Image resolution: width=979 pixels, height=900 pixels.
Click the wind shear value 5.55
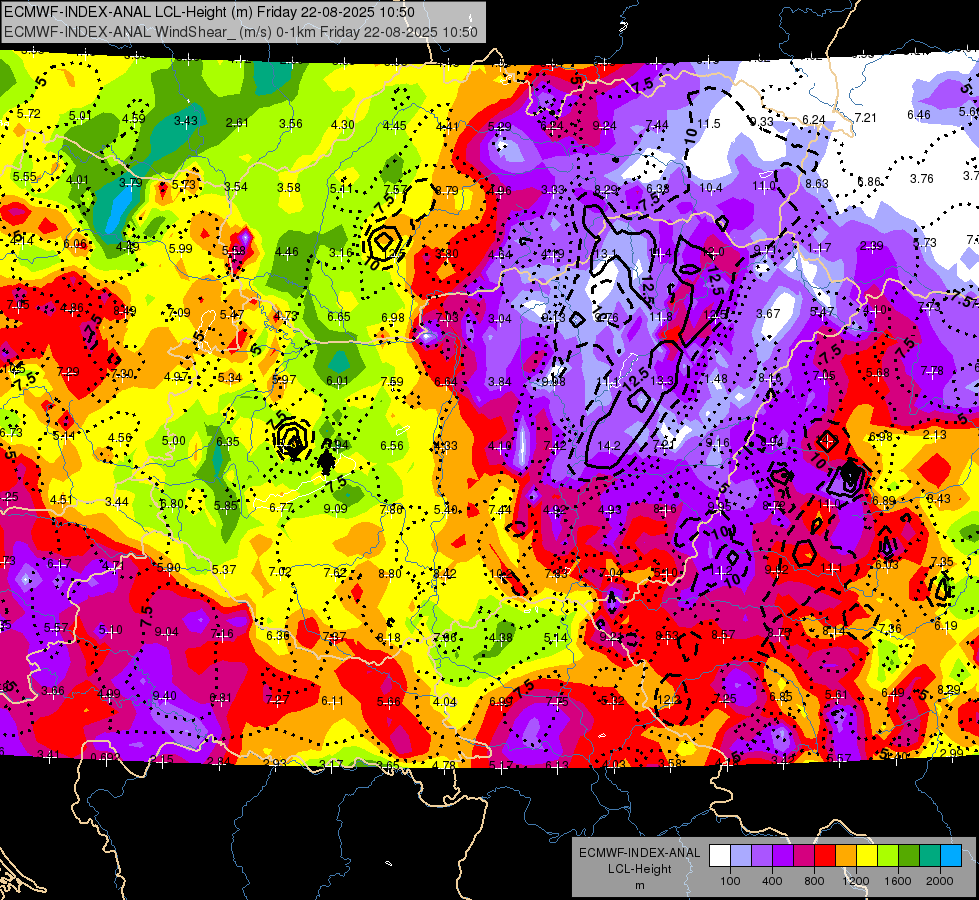tap(25, 177)
